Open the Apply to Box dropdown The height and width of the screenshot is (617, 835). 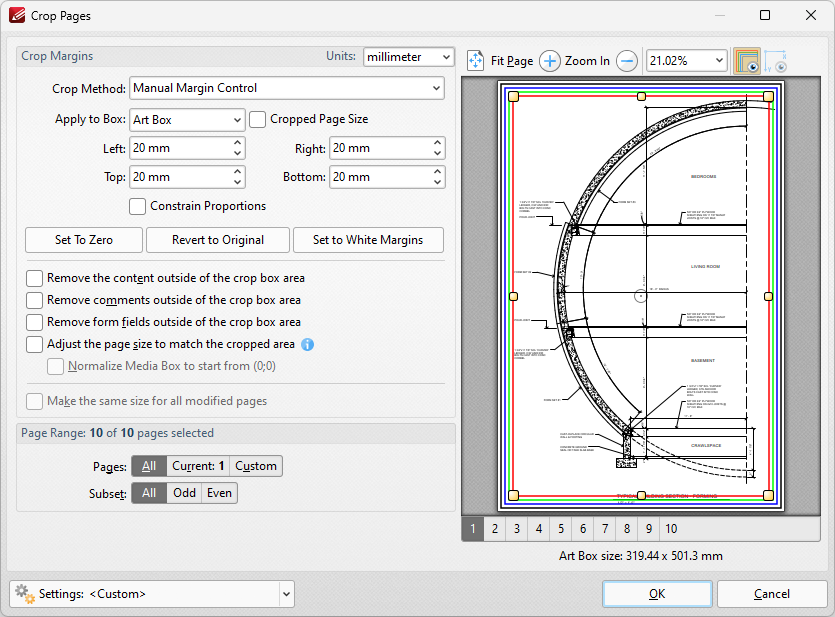[x=187, y=120]
